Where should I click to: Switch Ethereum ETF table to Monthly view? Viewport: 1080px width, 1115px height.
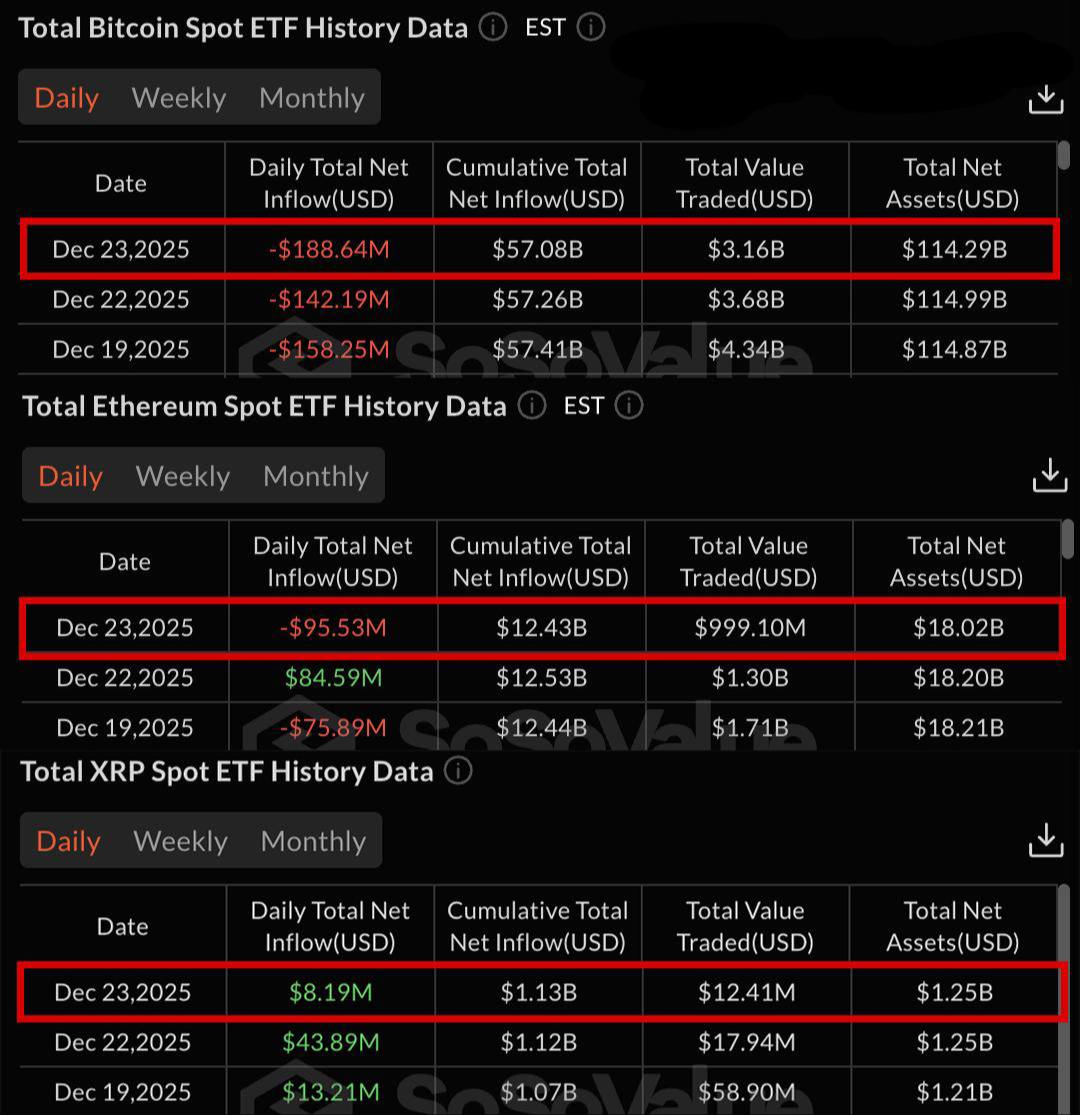315,476
